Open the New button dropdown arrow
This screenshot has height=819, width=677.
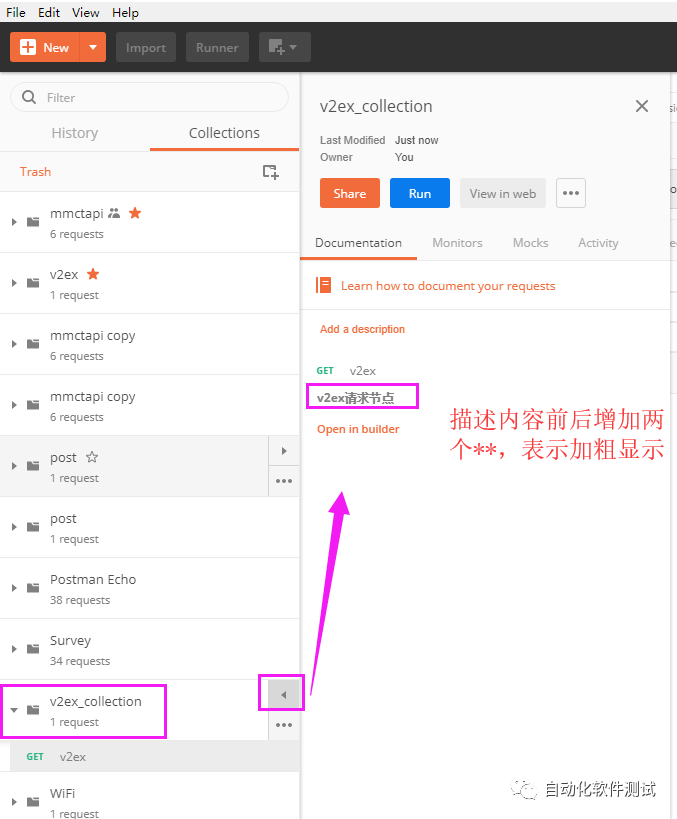click(x=93, y=47)
